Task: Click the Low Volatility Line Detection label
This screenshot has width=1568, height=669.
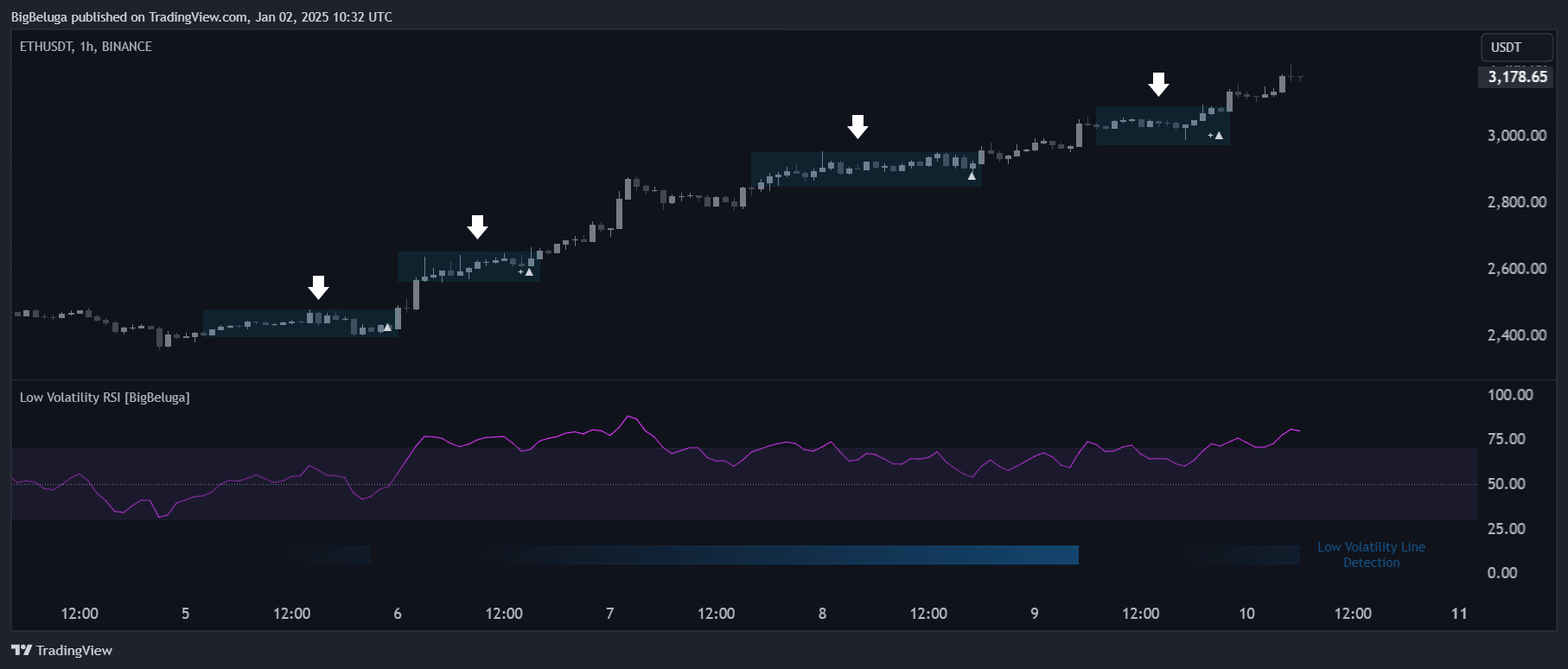Action: pyautogui.click(x=1371, y=555)
